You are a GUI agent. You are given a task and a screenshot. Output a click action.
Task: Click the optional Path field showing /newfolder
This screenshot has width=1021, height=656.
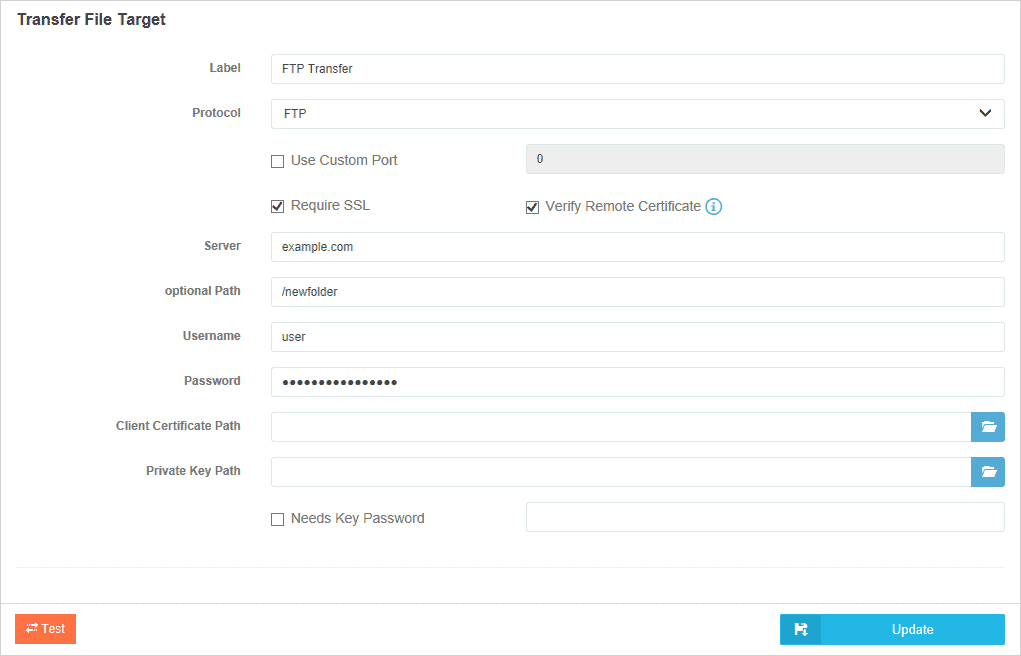click(x=637, y=291)
